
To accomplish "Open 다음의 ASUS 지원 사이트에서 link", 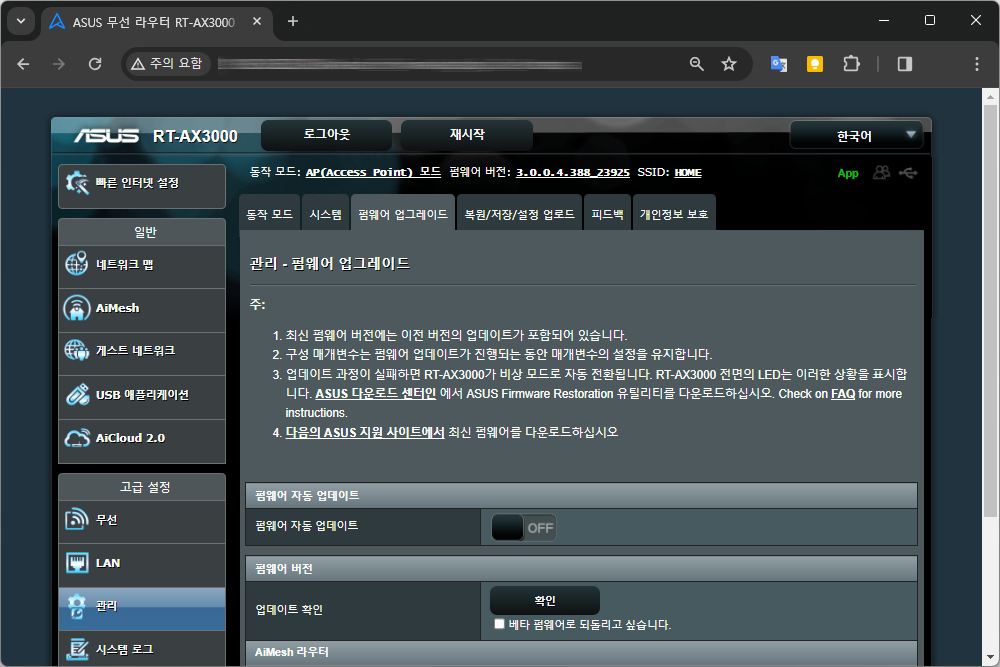I will tap(365, 432).
